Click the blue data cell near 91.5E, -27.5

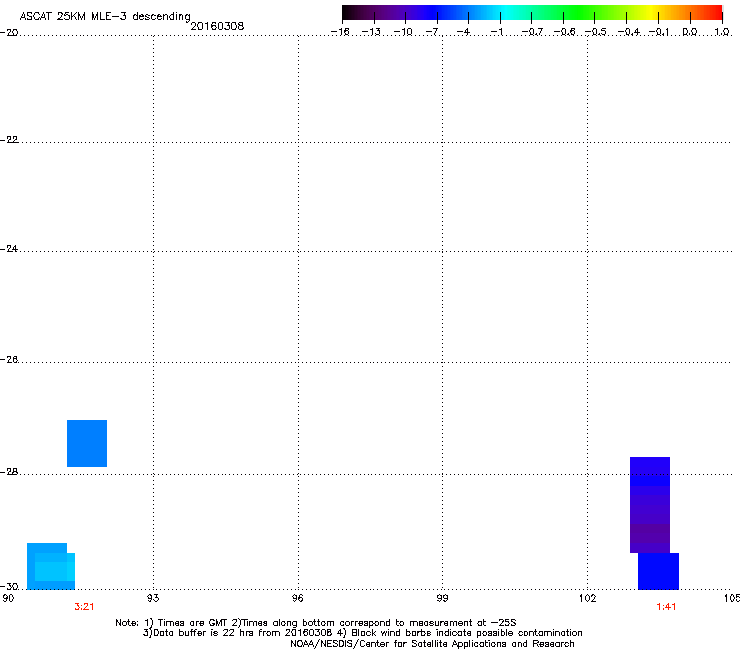pyautogui.click(x=87, y=443)
